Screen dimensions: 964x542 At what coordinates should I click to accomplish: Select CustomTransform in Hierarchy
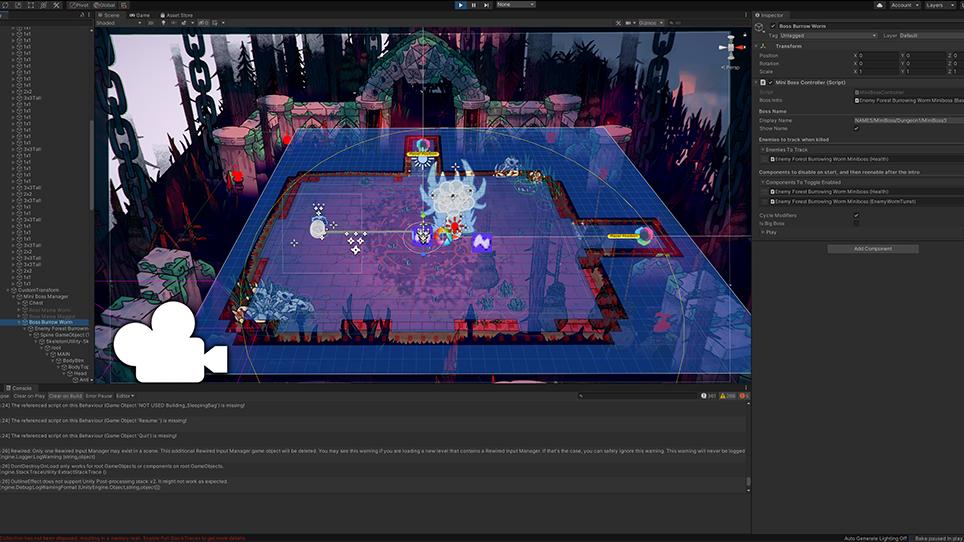point(38,290)
